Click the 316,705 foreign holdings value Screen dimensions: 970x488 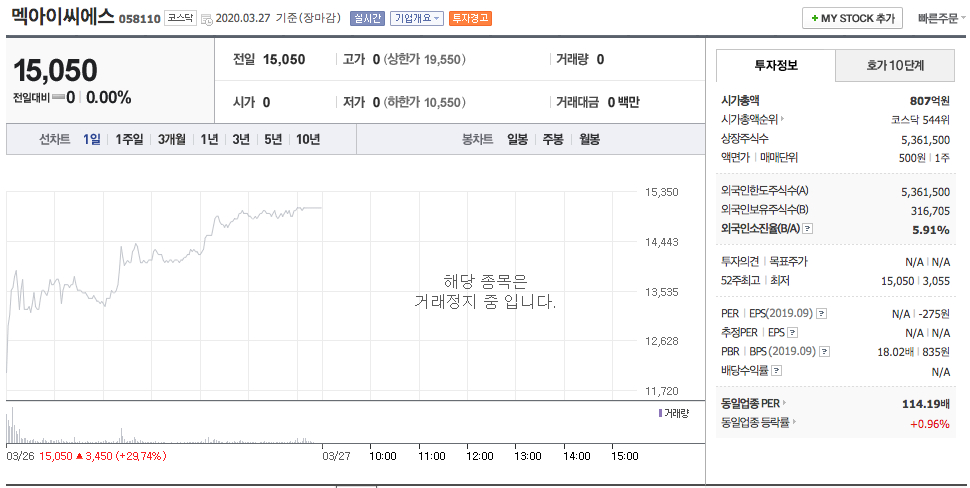point(930,211)
